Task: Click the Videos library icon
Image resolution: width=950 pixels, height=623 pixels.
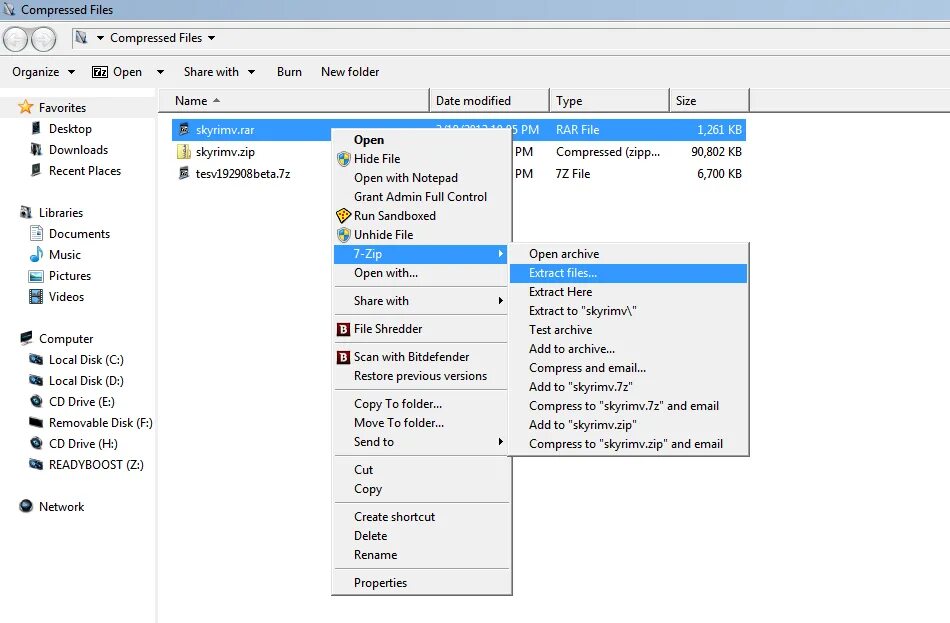Action: coord(36,296)
